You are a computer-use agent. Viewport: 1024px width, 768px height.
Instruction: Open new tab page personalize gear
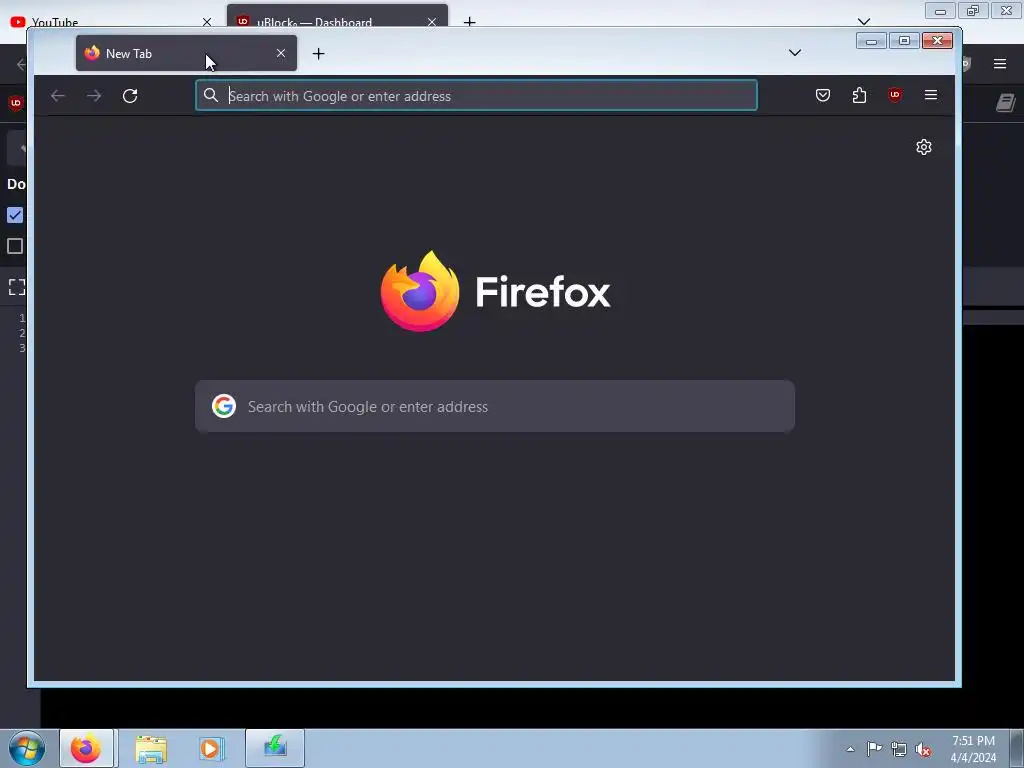[x=923, y=147]
